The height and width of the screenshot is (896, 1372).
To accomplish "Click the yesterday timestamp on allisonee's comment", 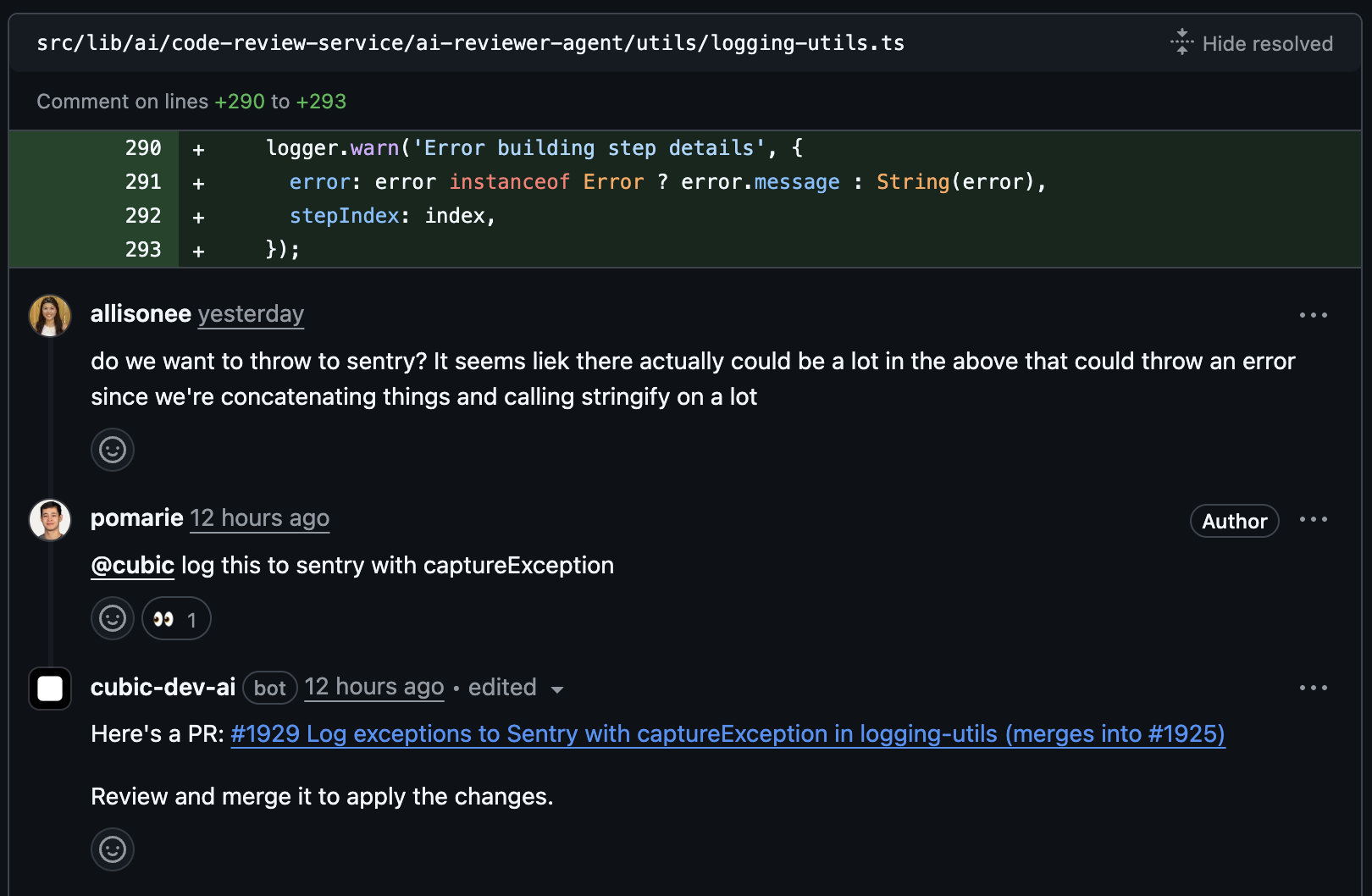I will [251, 314].
